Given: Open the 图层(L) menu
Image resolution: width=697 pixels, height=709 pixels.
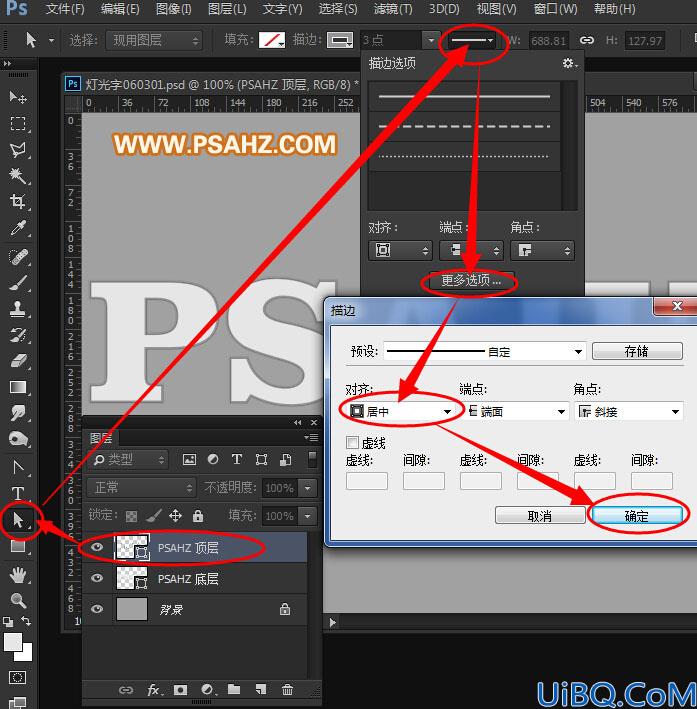Looking at the screenshot, I should click(227, 9).
